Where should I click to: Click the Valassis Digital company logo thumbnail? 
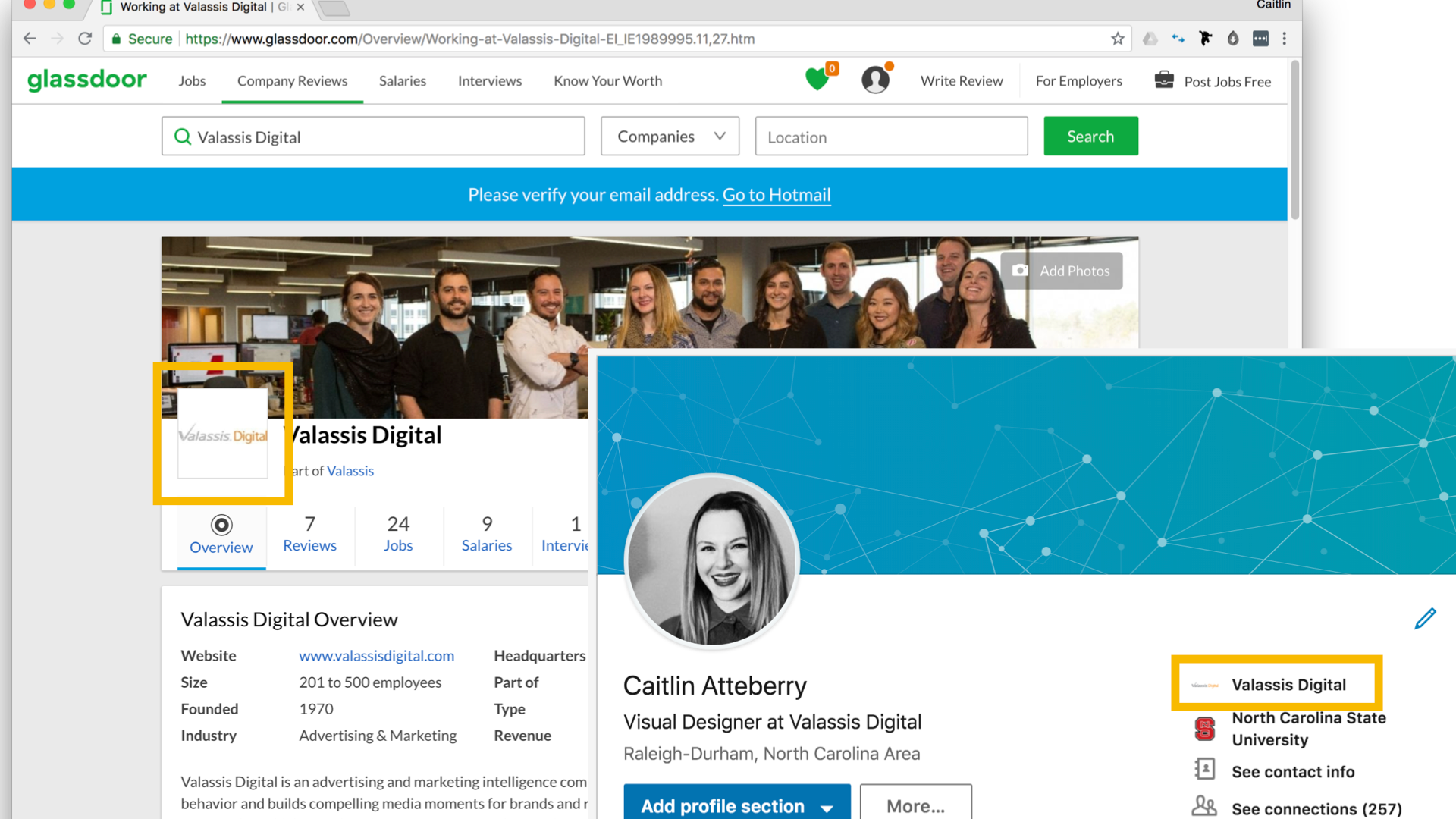coord(222,435)
